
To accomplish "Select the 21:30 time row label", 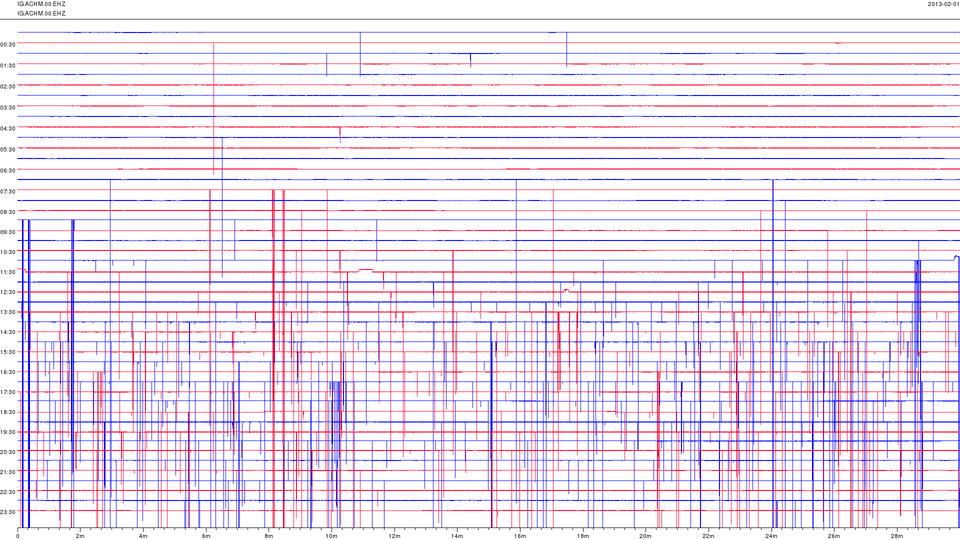I will coord(8,471).
